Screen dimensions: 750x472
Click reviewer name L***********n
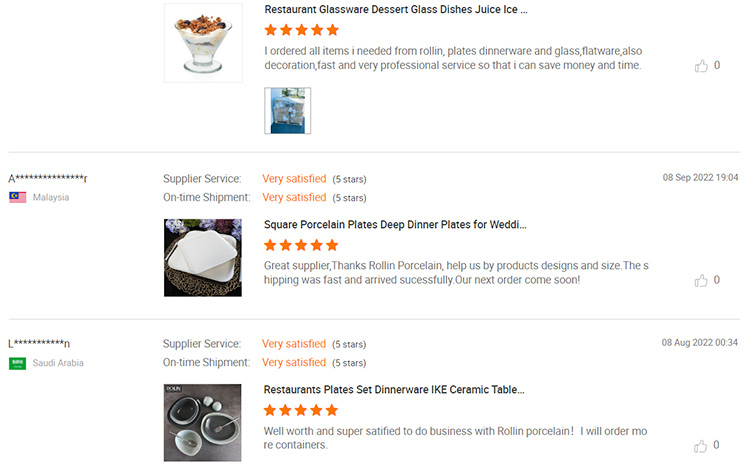point(40,344)
